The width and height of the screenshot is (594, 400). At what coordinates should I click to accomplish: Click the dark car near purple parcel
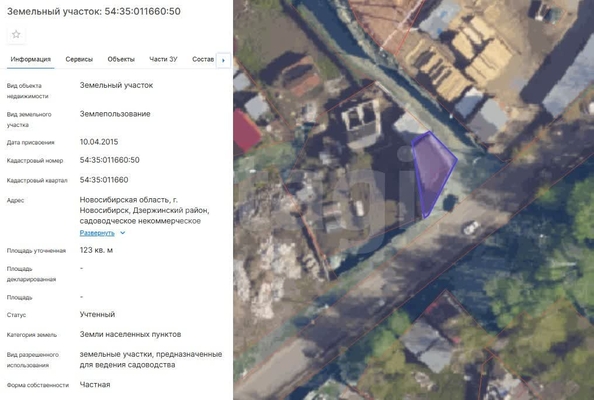[x=450, y=203]
